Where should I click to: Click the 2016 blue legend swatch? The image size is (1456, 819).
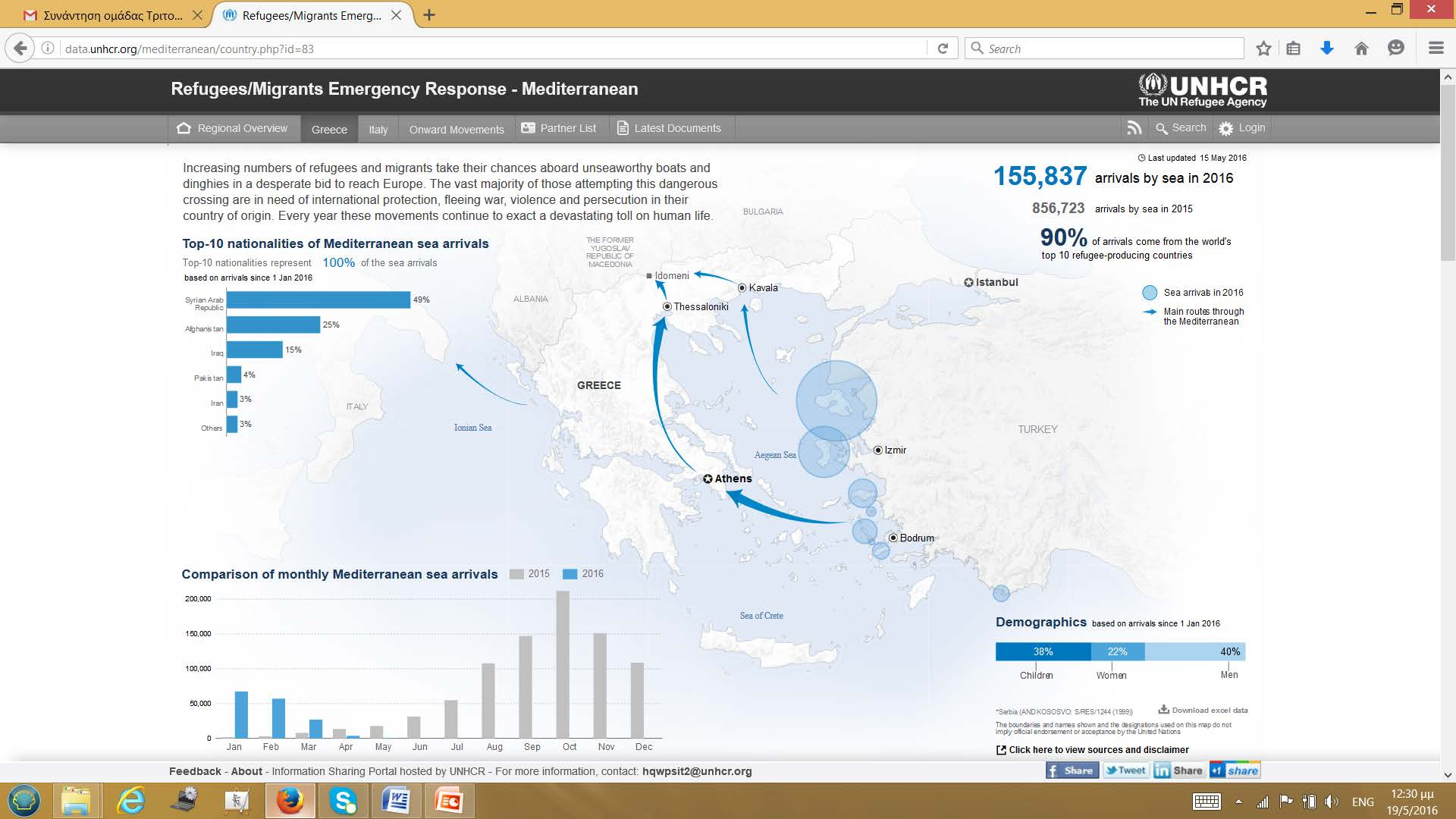coord(570,574)
